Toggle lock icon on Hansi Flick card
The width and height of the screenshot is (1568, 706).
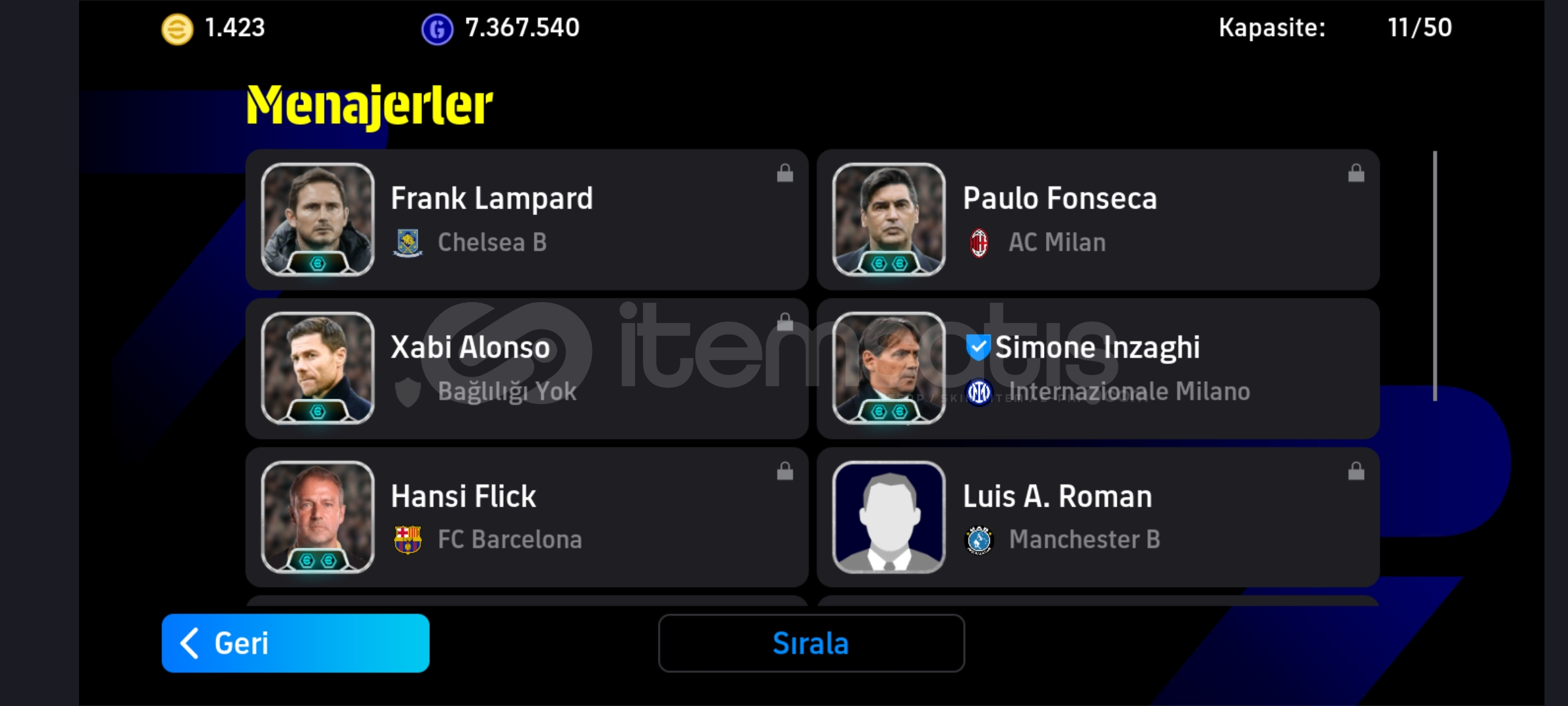tap(785, 471)
